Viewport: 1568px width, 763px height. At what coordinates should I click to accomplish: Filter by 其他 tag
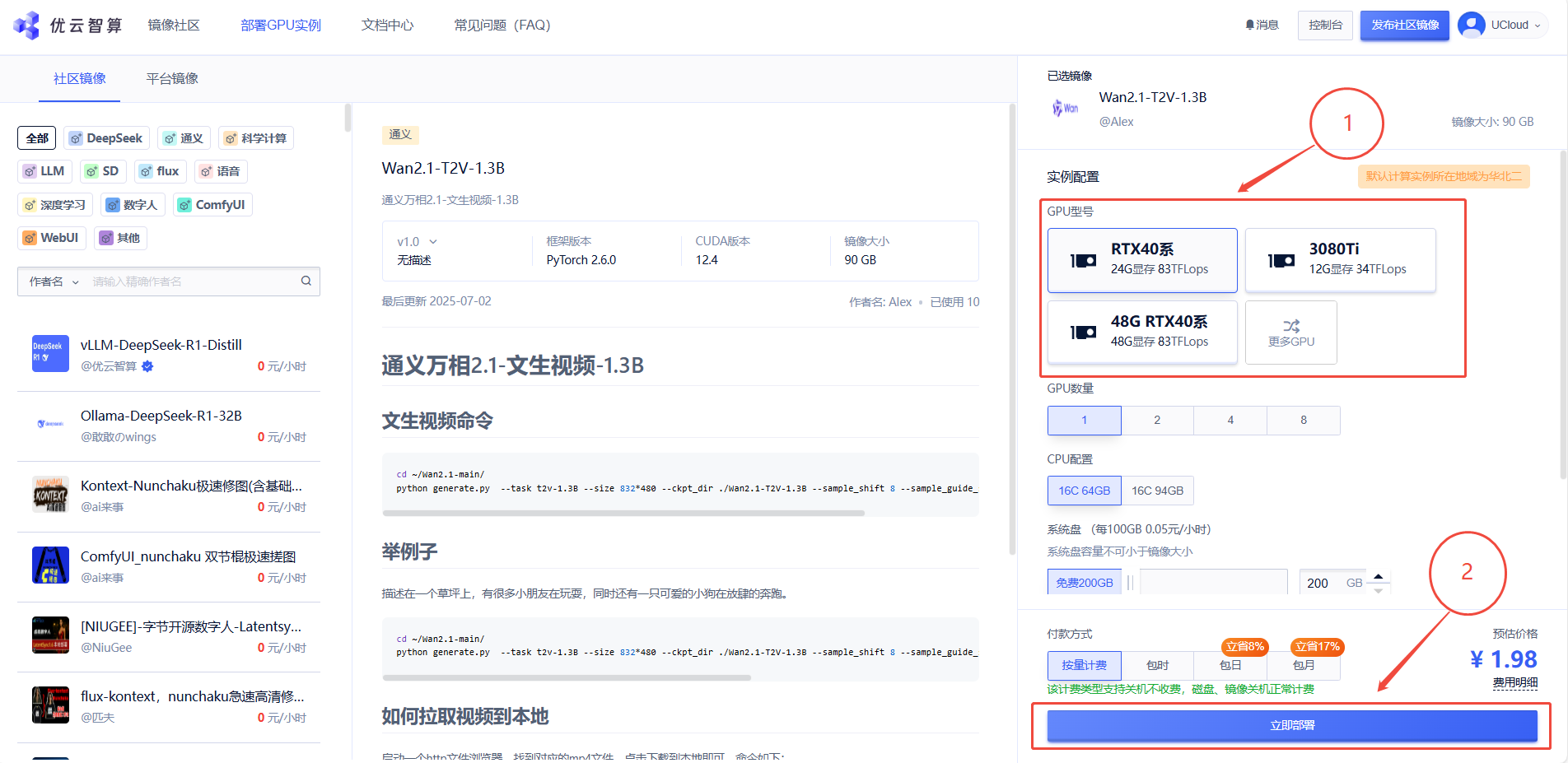(120, 238)
